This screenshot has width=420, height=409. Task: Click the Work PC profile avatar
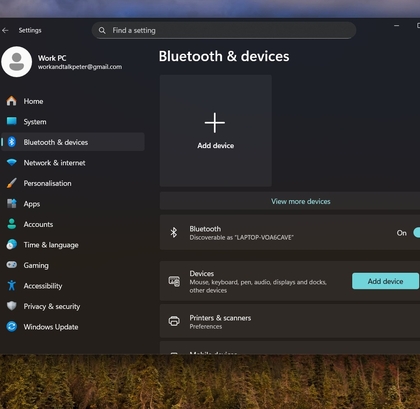(x=17, y=62)
